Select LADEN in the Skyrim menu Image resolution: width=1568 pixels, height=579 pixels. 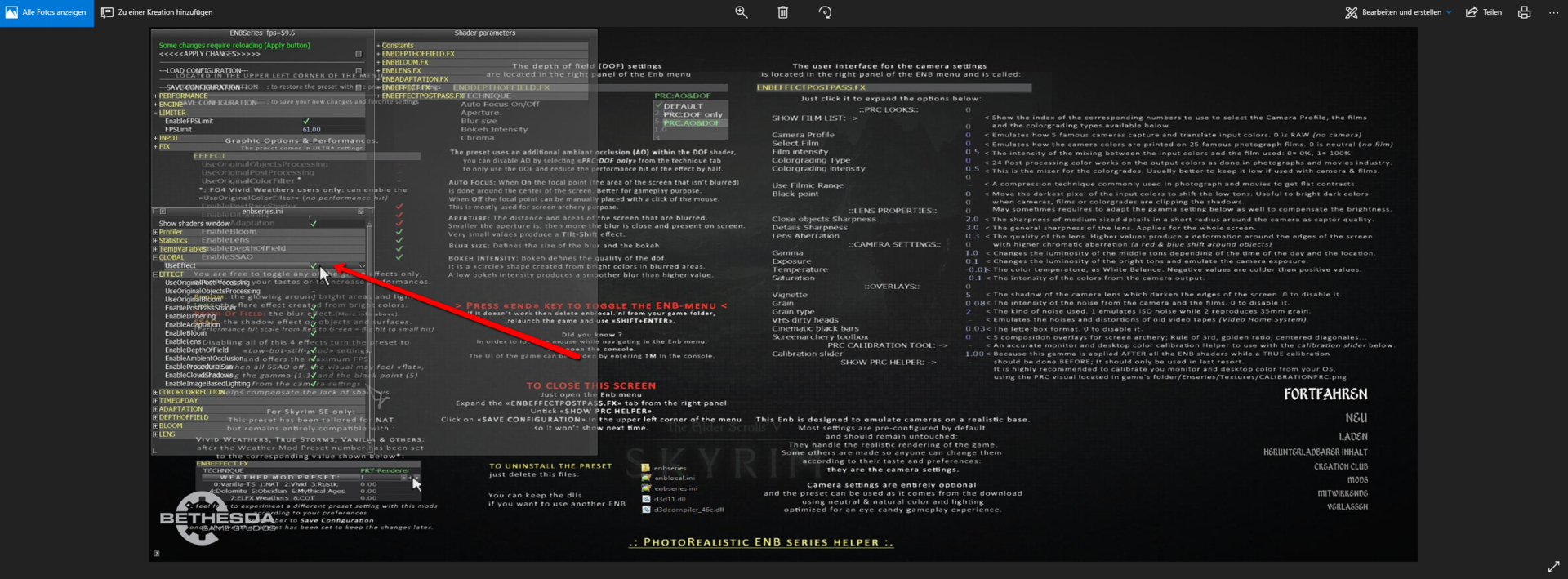1353,437
